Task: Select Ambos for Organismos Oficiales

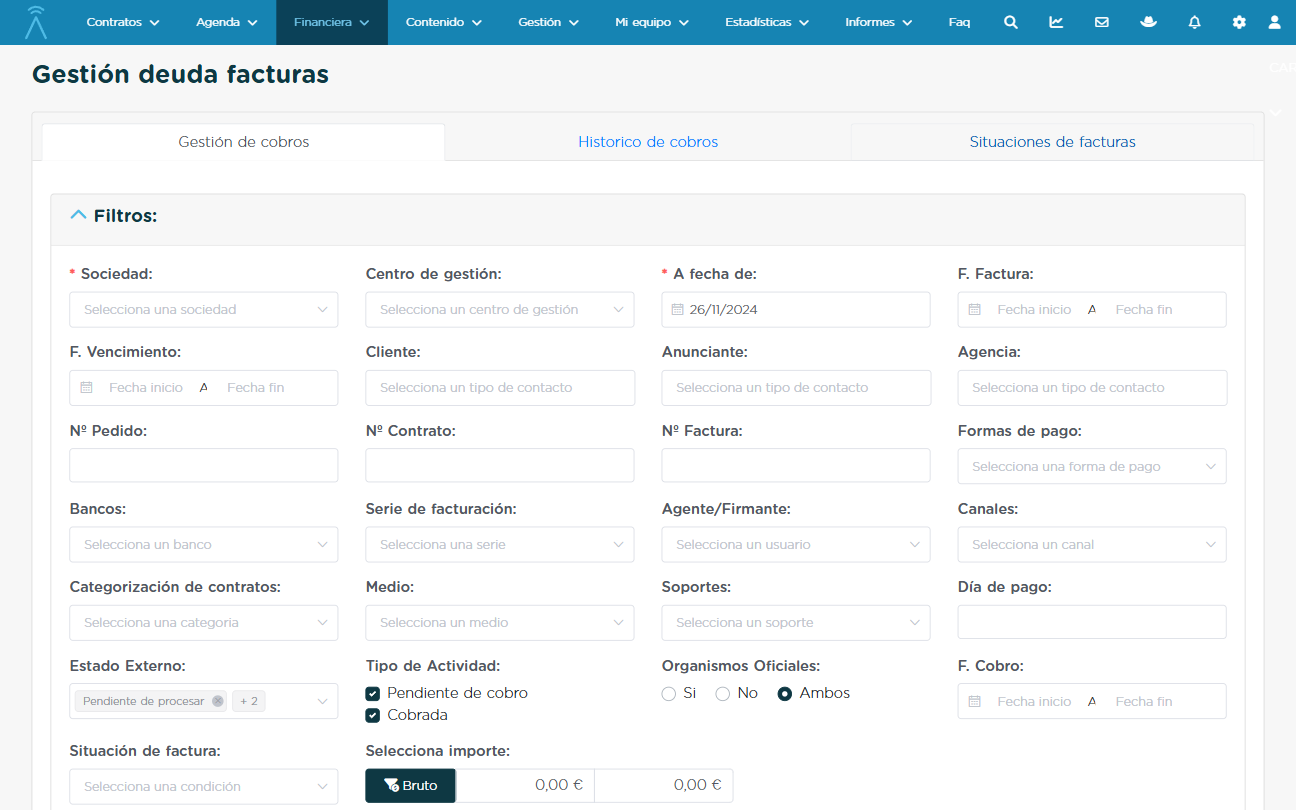Action: (x=785, y=694)
